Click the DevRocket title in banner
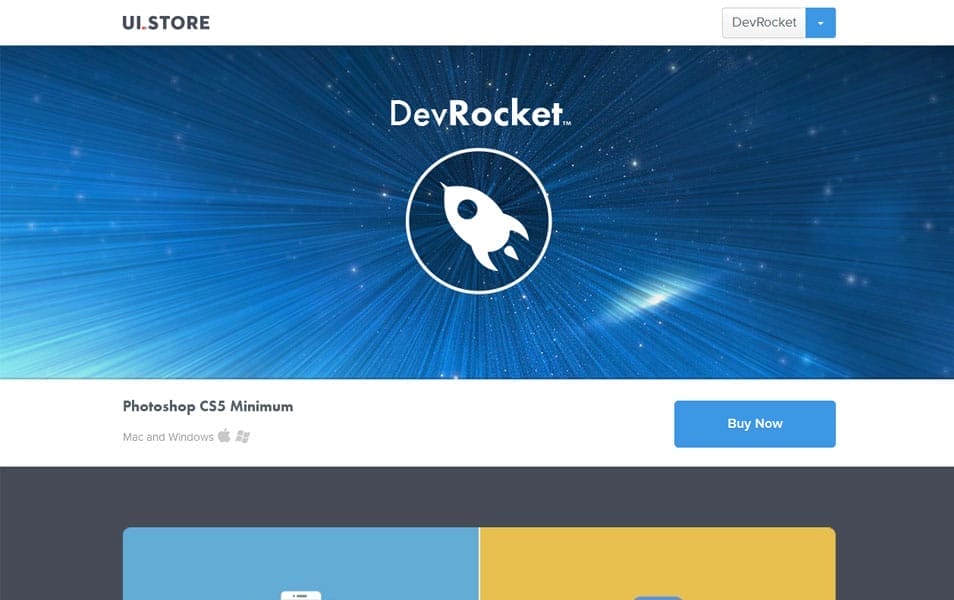Screen dimensions: 954x600 point(480,113)
